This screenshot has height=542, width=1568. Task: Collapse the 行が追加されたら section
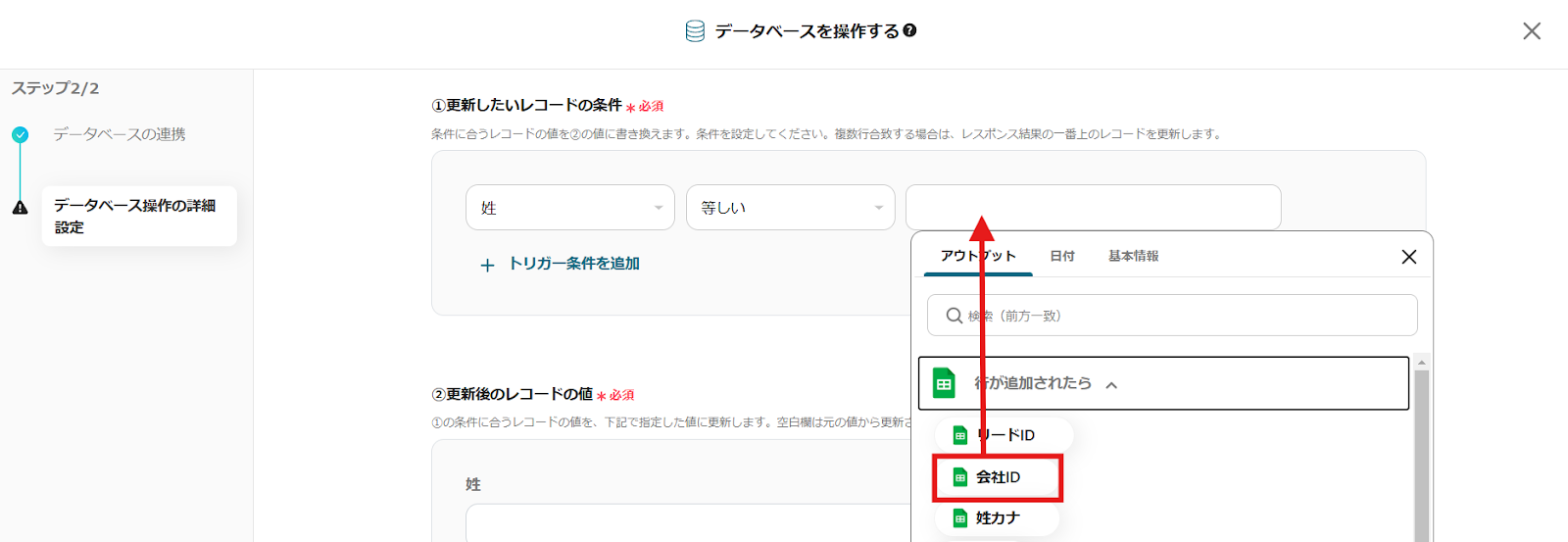tap(1163, 383)
